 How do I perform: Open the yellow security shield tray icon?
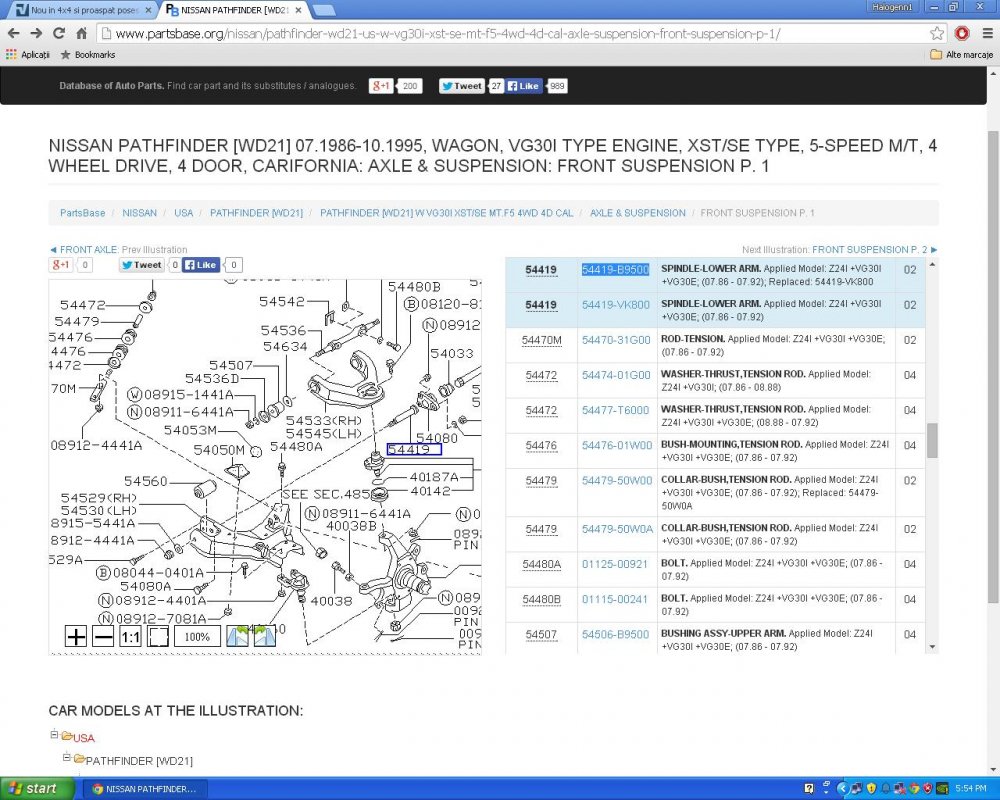pyautogui.click(x=871, y=789)
